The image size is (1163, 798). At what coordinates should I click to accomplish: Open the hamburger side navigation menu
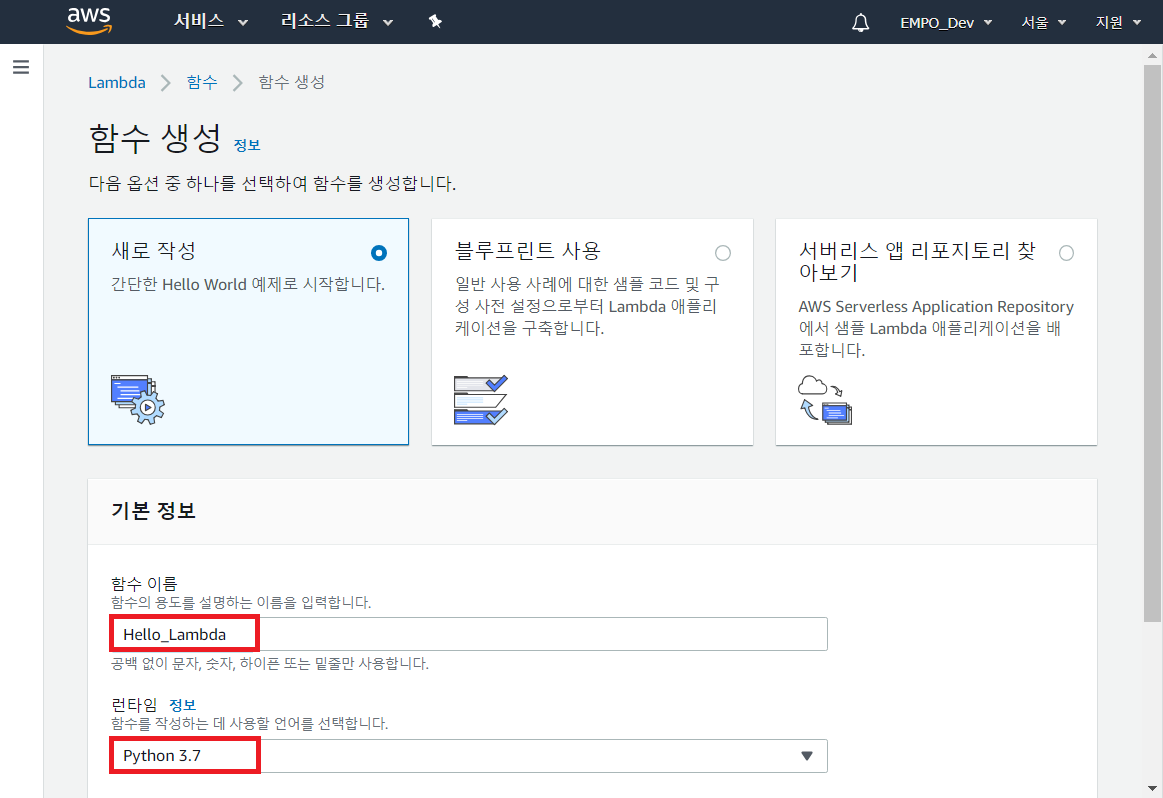21,67
